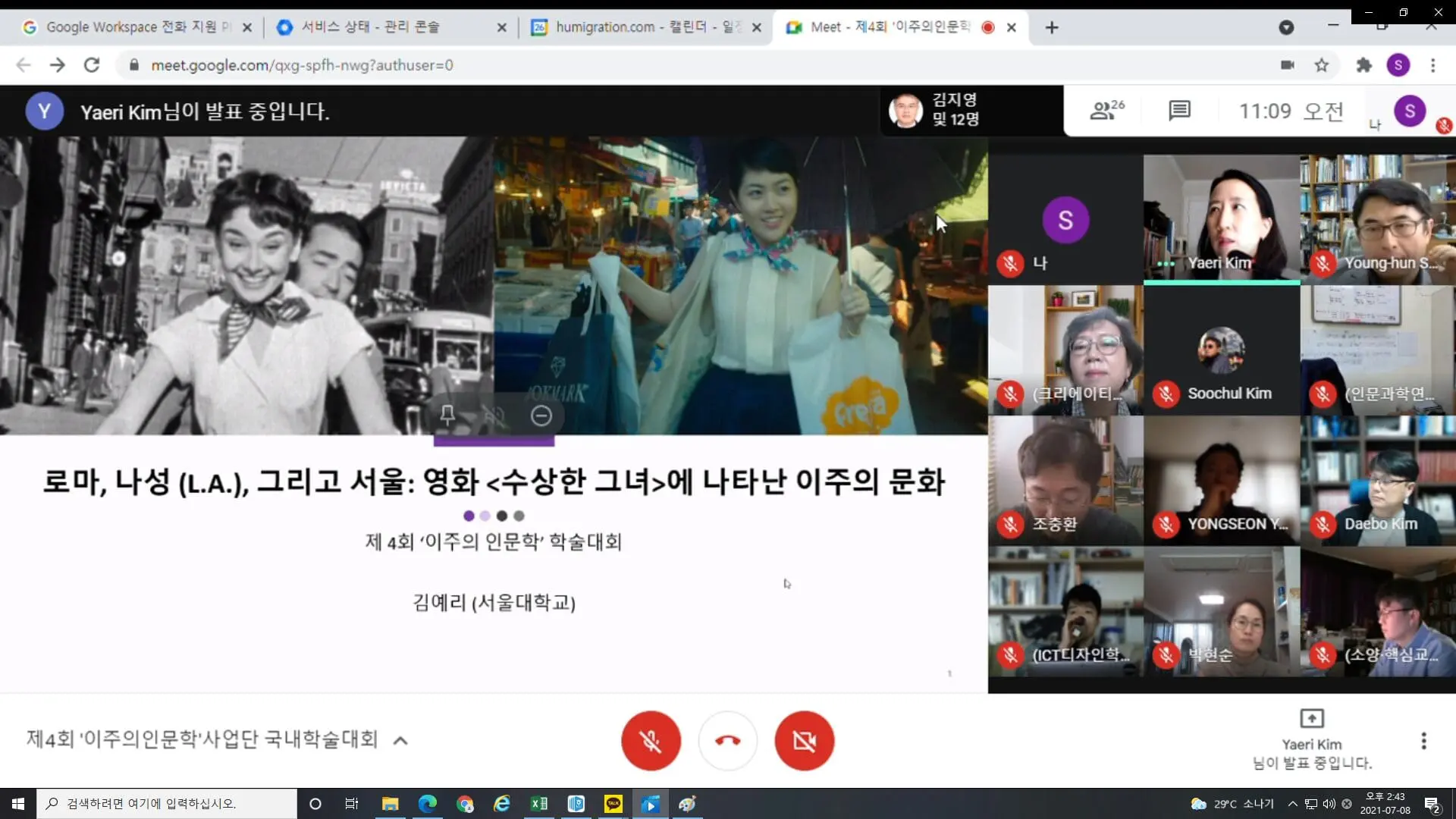This screenshot has height=819, width=1456.
Task: Click the Windows taskbar search box
Action: 167,804
